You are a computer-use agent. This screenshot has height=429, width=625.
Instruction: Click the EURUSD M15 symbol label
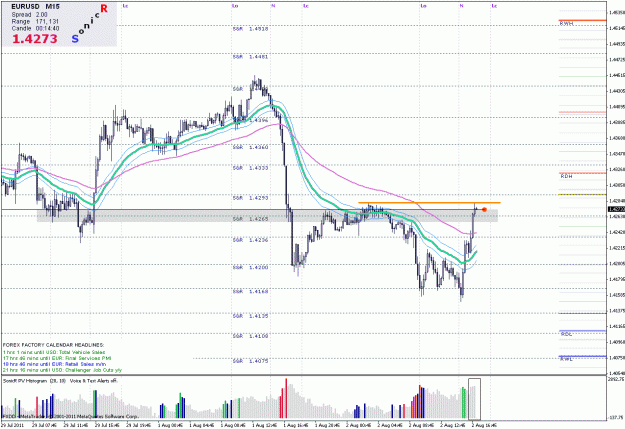click(x=35, y=6)
